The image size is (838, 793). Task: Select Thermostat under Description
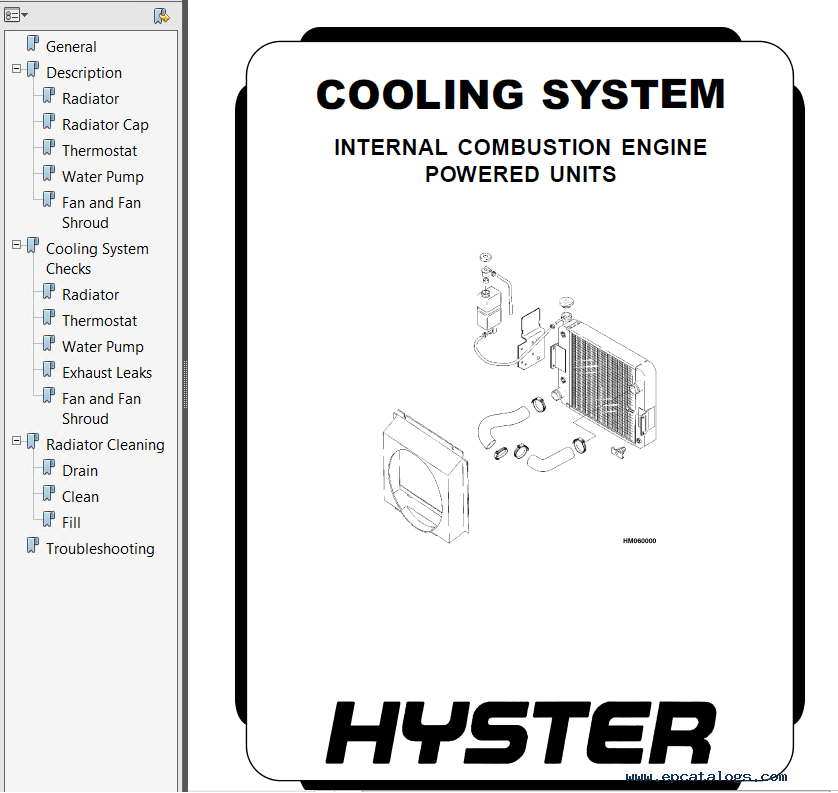(99, 151)
